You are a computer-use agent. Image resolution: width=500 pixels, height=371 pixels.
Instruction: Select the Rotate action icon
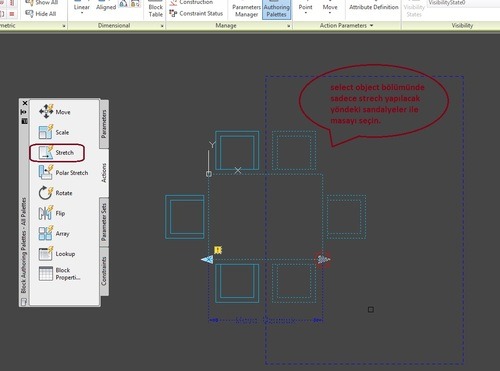click(x=45, y=193)
